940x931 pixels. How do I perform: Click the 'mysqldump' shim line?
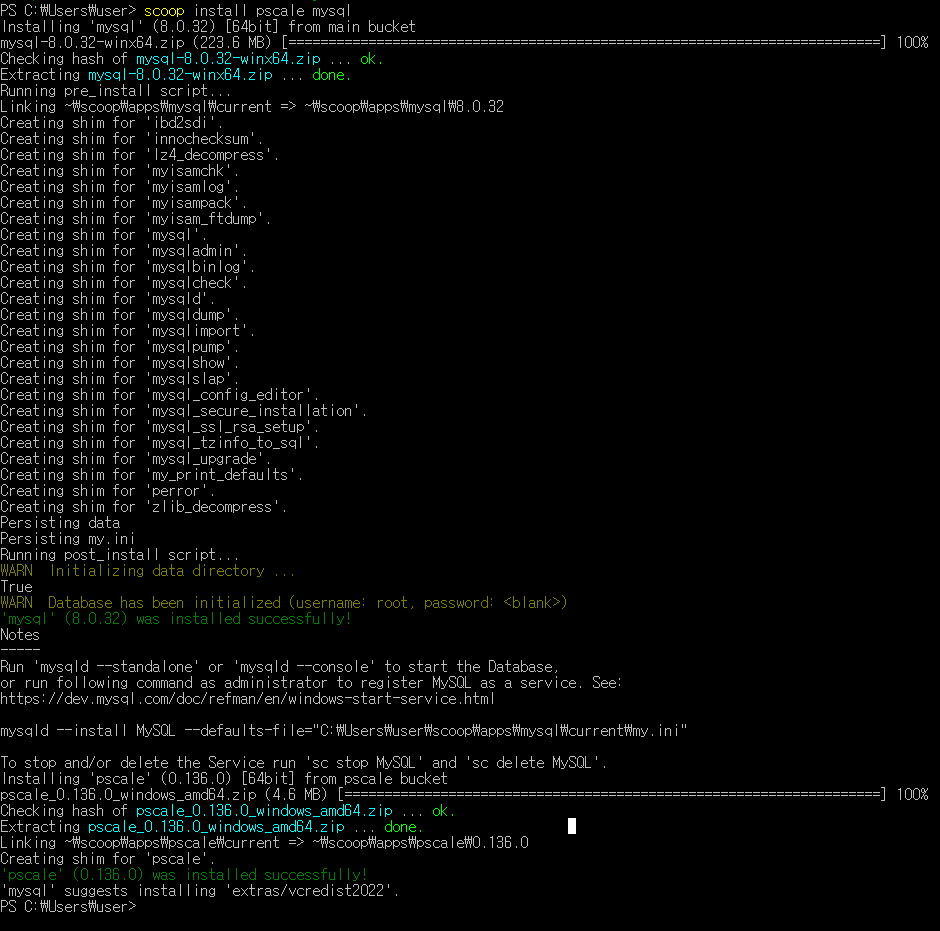[119, 315]
